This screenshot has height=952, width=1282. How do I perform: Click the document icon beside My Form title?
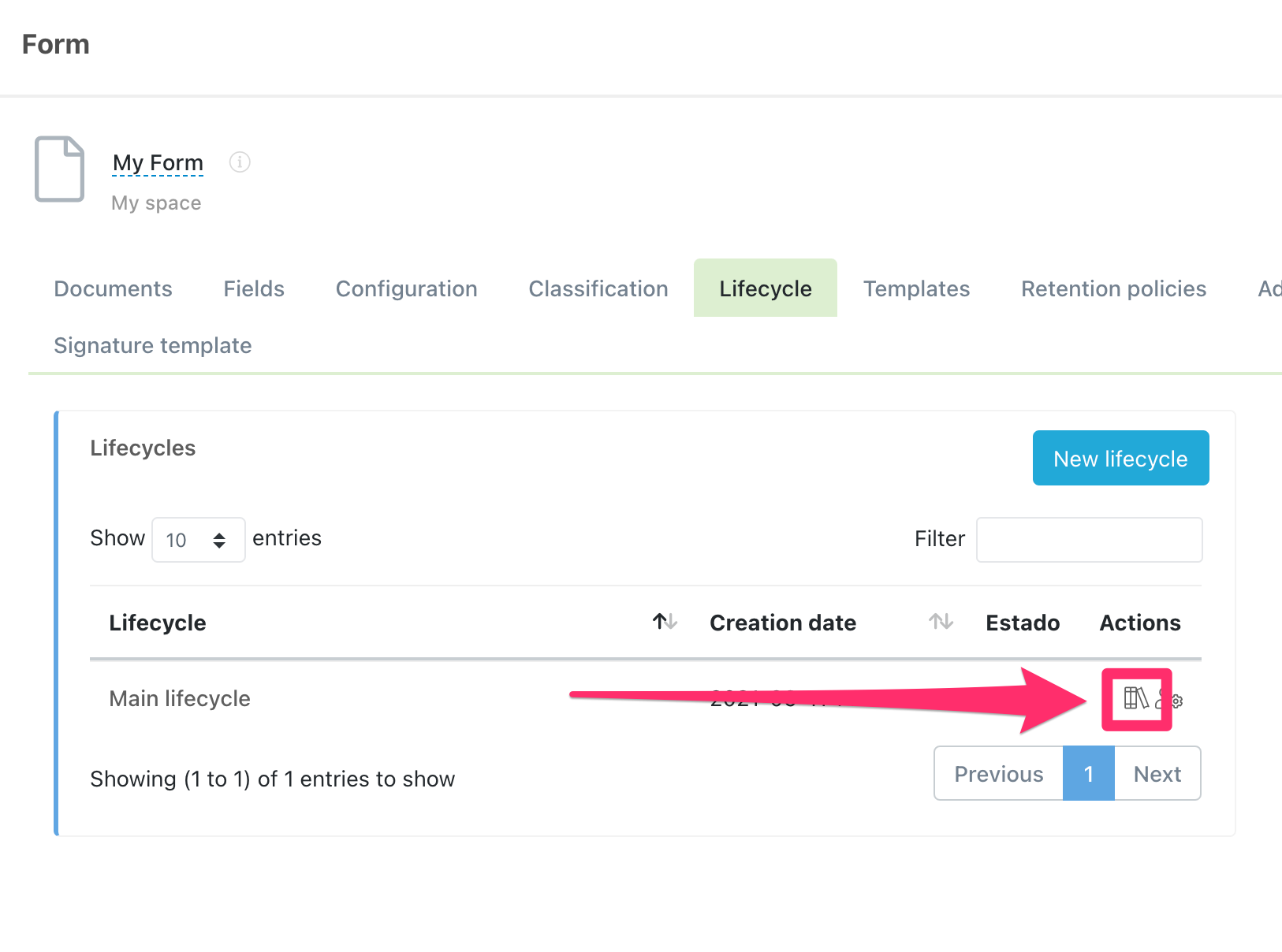(x=59, y=169)
